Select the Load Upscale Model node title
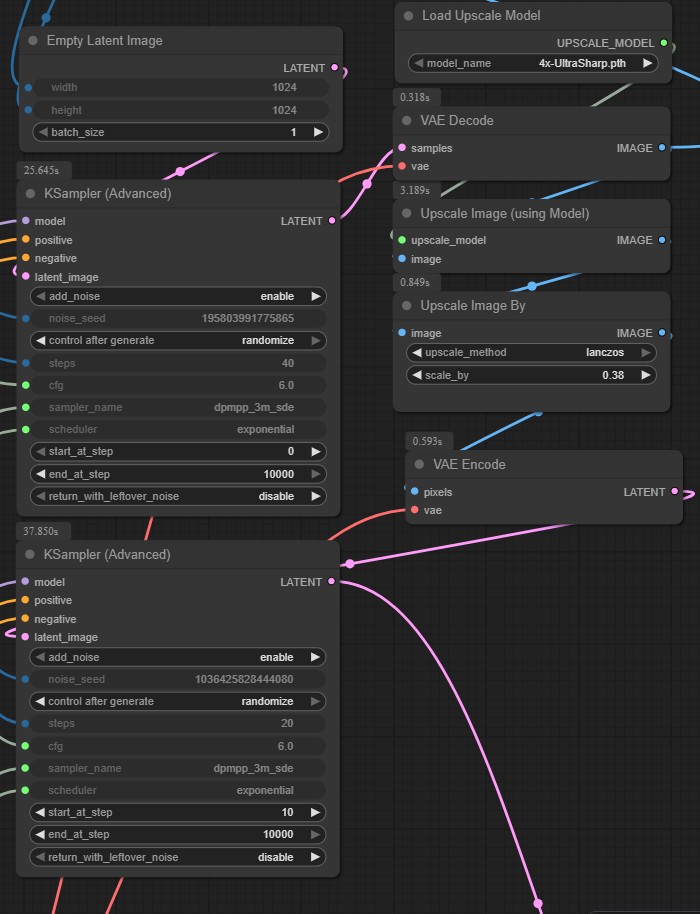The image size is (700, 914). pyautogui.click(x=481, y=16)
